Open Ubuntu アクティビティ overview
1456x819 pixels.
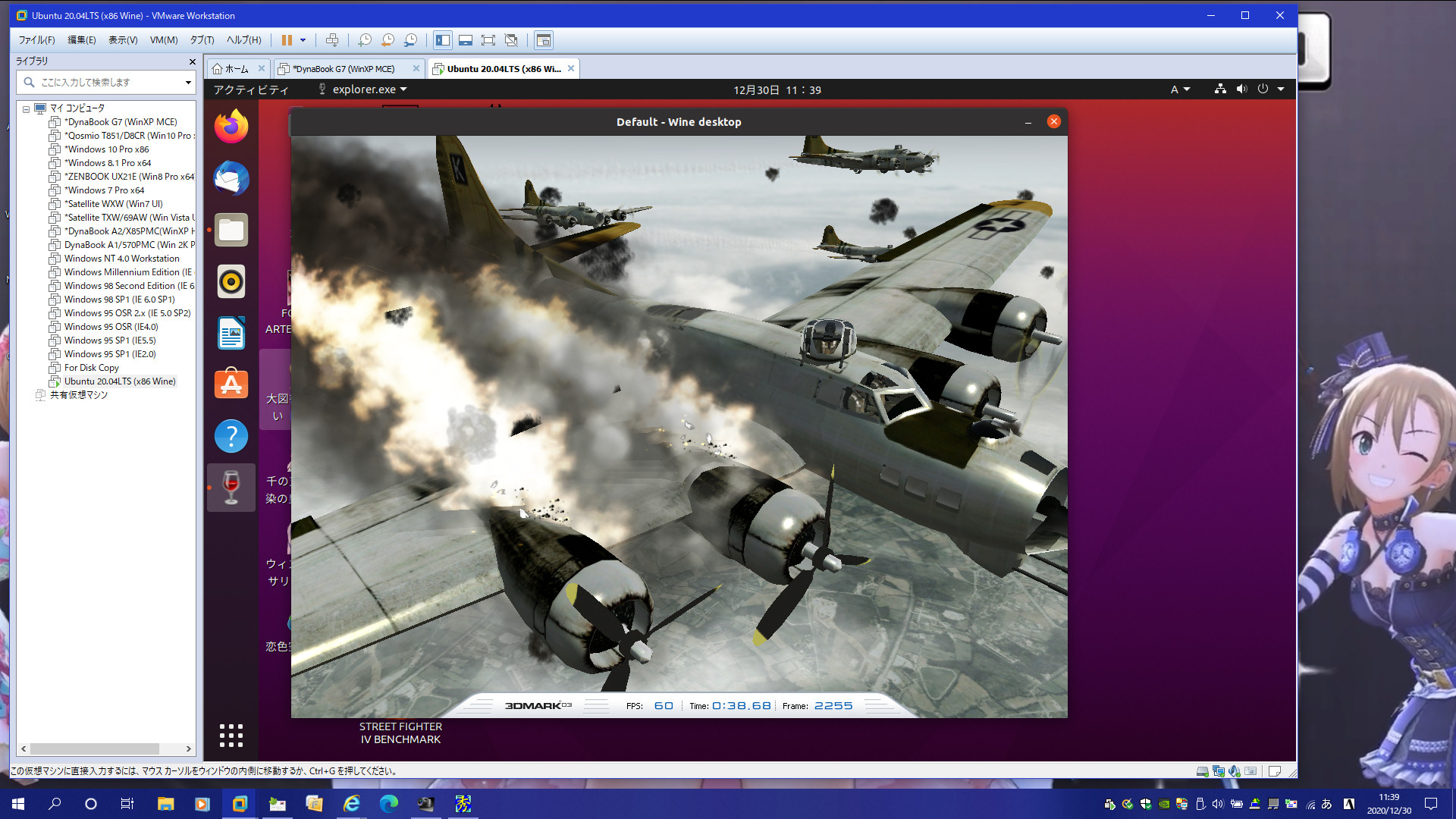pos(251,89)
